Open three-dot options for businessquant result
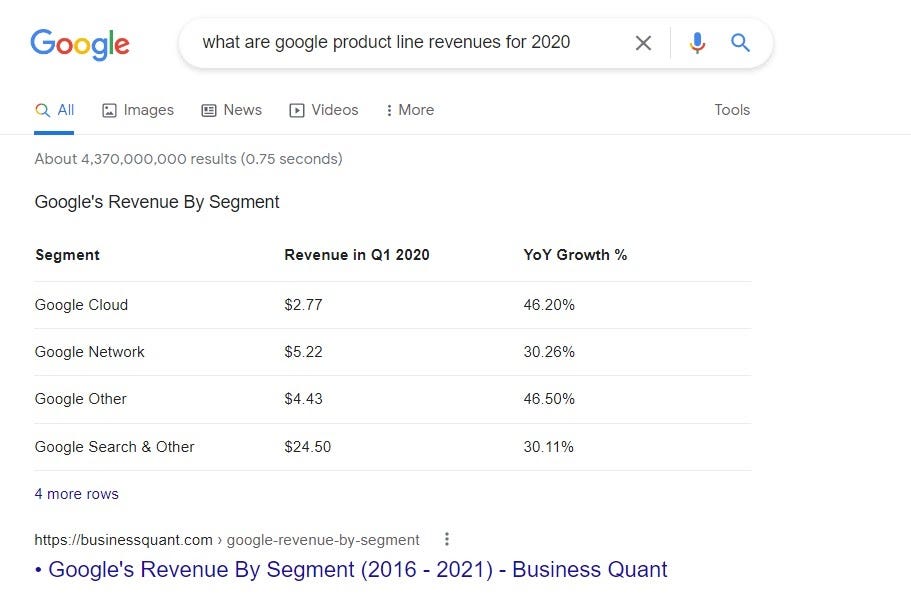 pos(447,540)
